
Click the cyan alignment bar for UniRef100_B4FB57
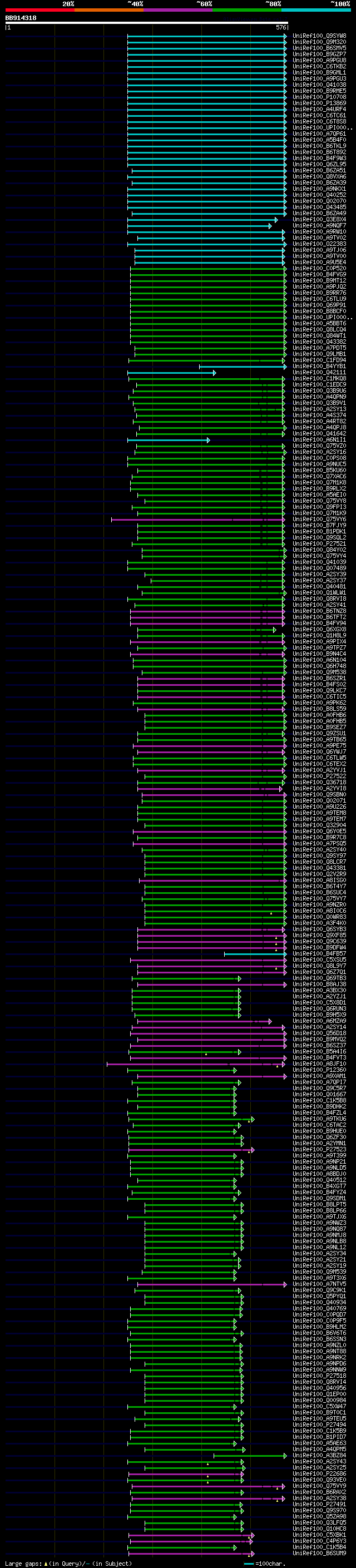(255, 954)
